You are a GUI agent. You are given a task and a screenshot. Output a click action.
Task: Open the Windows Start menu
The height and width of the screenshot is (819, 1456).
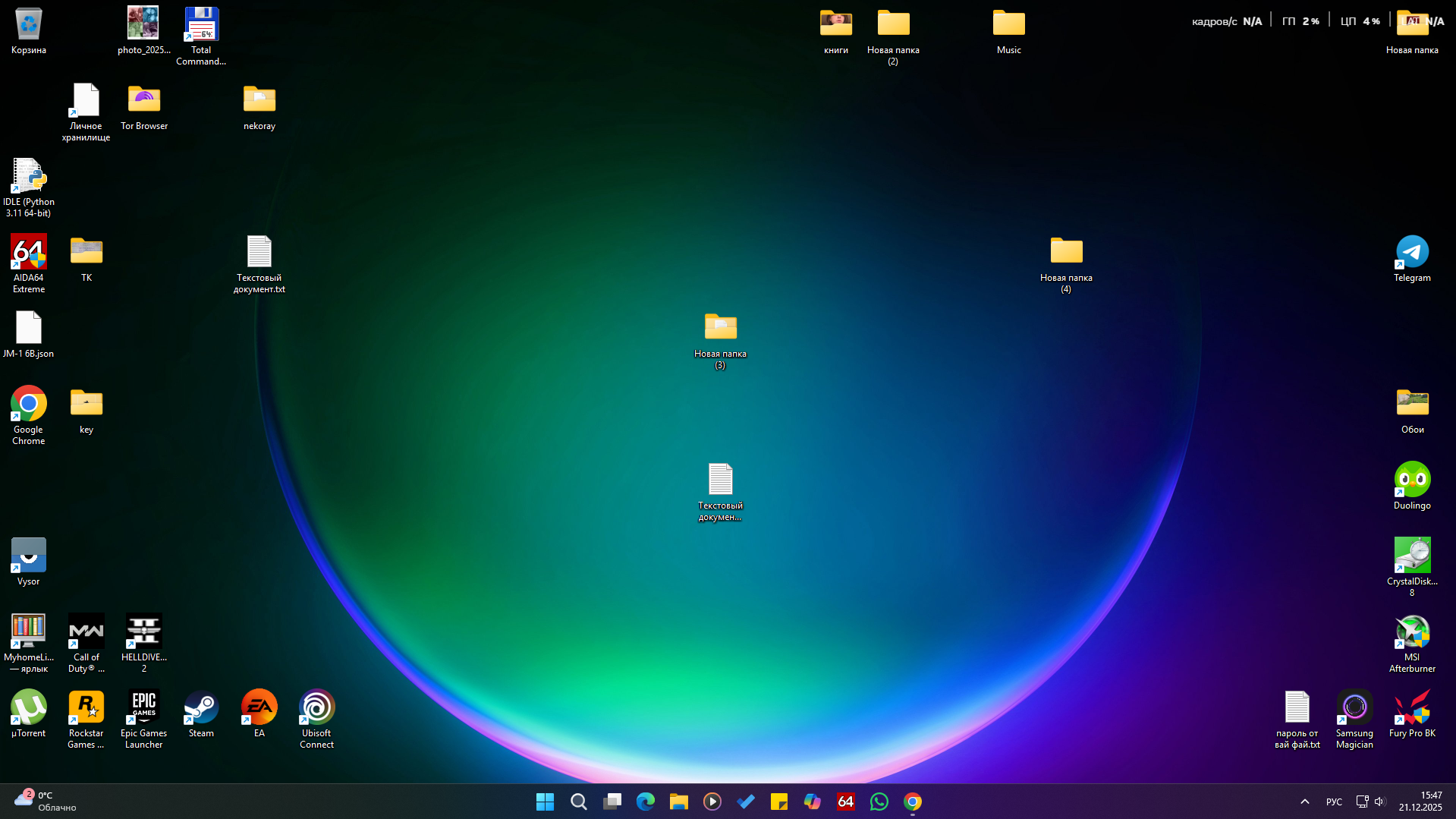pos(545,802)
